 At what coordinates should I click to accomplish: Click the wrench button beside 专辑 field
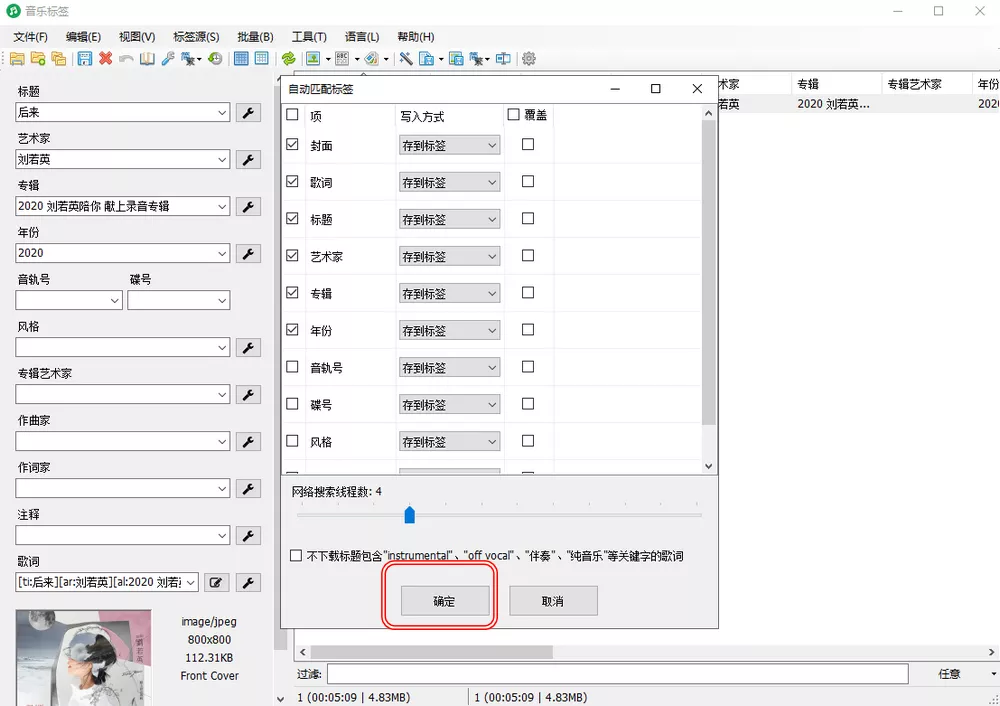coord(247,207)
